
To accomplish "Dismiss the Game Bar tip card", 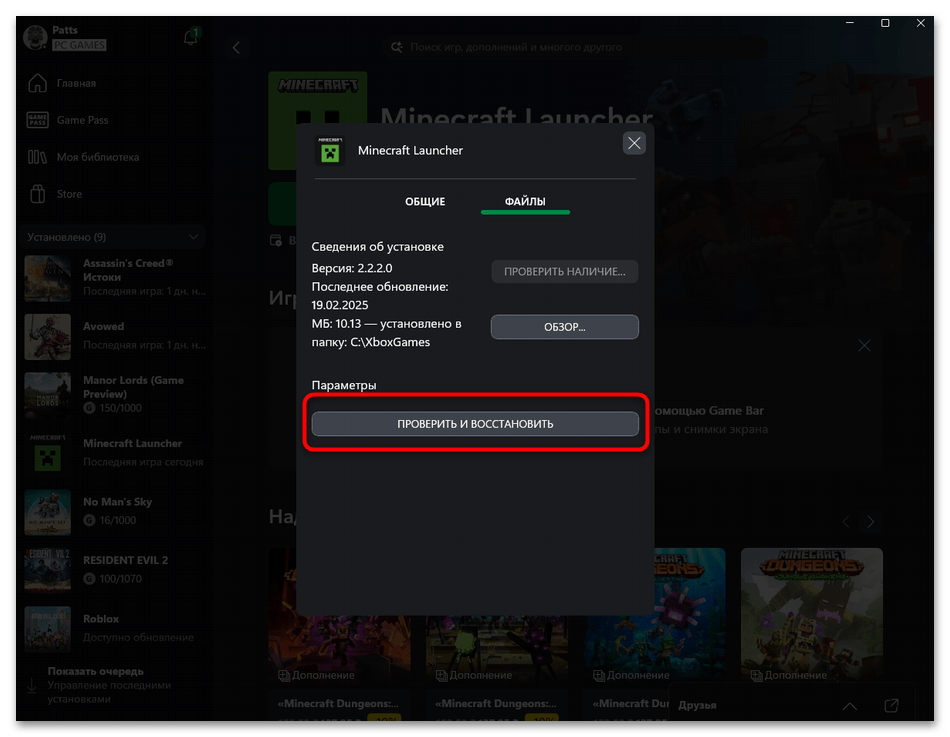I will (865, 346).
